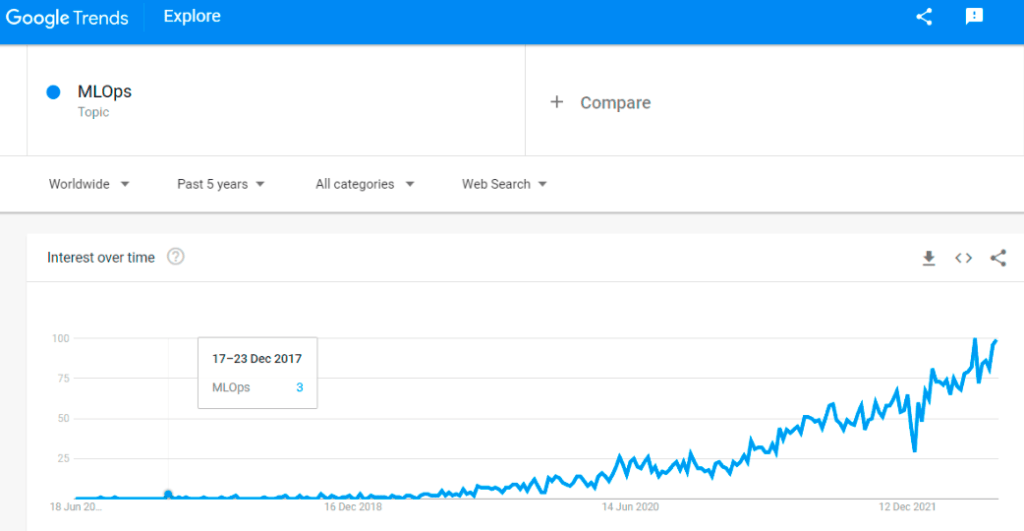The width and height of the screenshot is (1024, 531).
Task: Click the share icon in the header
Action: coord(924,17)
